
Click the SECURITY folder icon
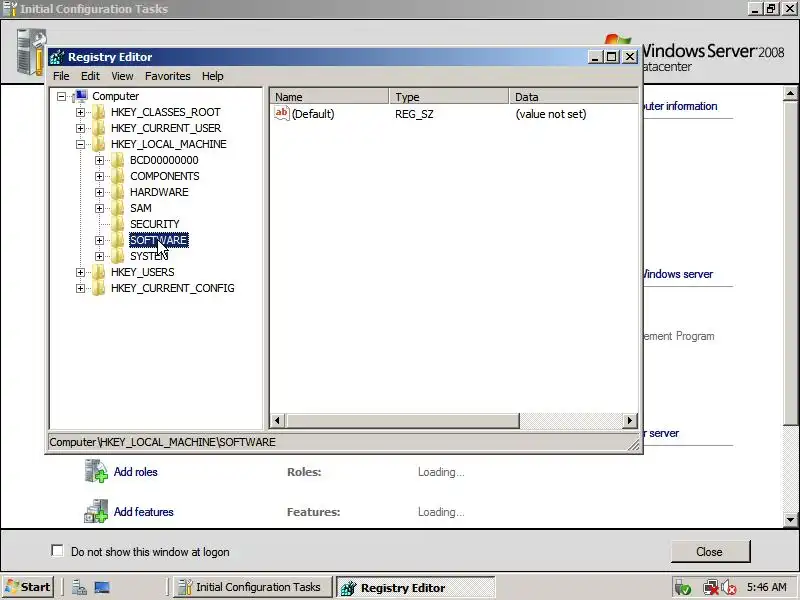[x=118, y=224]
